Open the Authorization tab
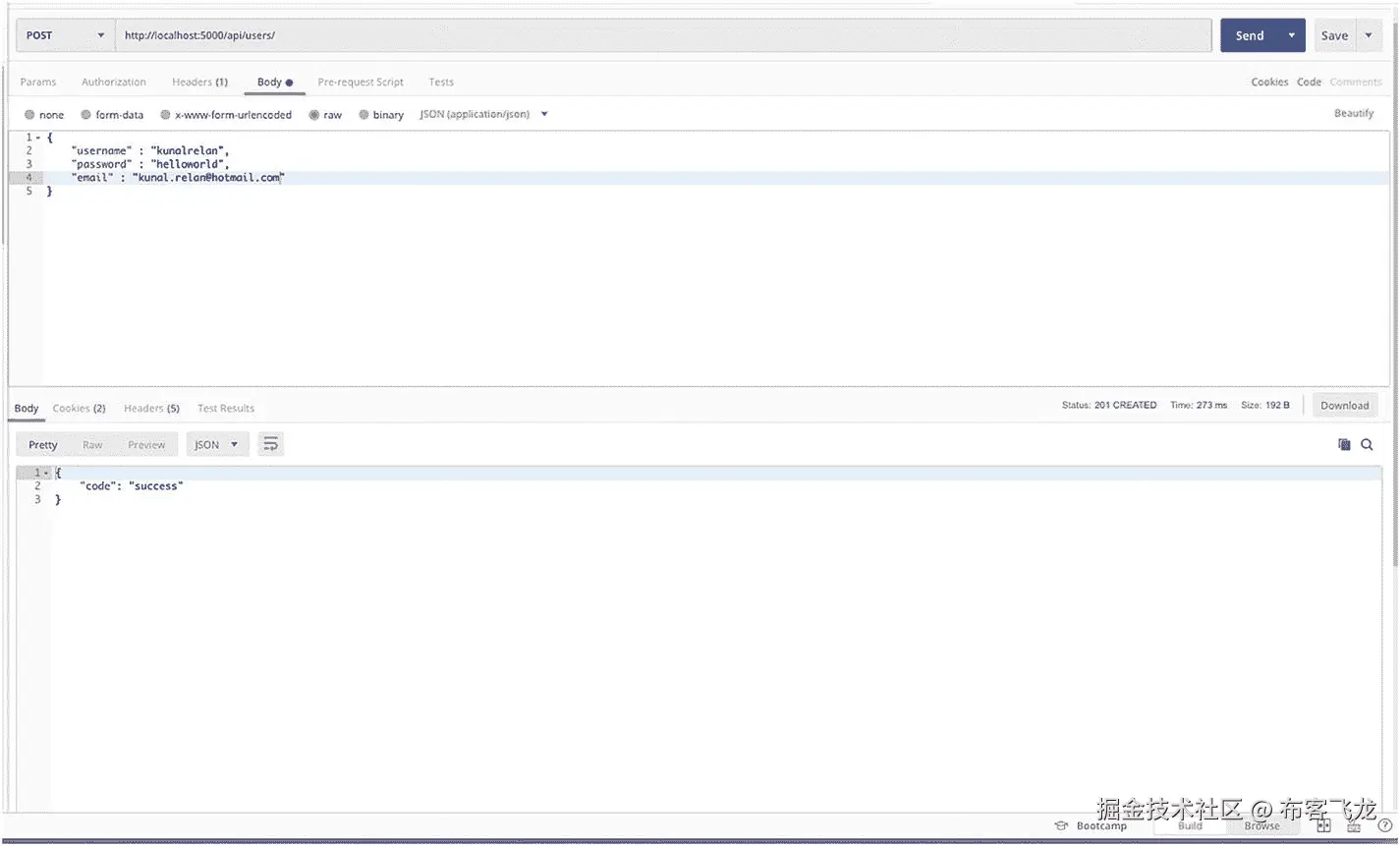Screen dimensions: 1400x846 coord(114,83)
